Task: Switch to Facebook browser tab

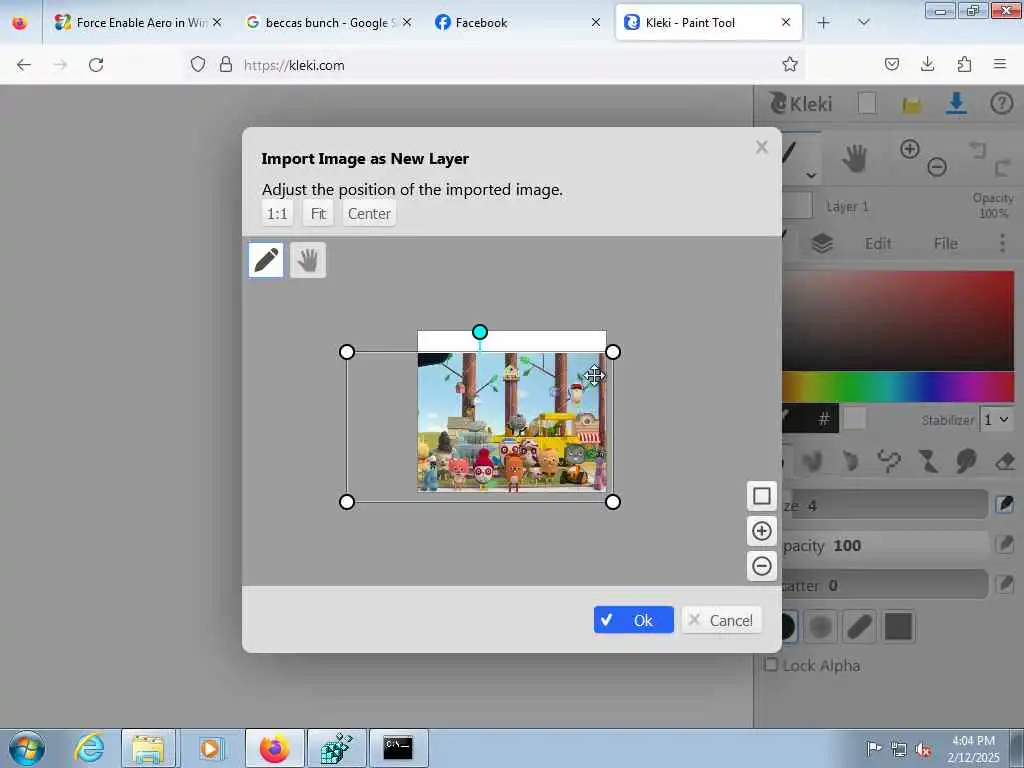Action: (518, 22)
